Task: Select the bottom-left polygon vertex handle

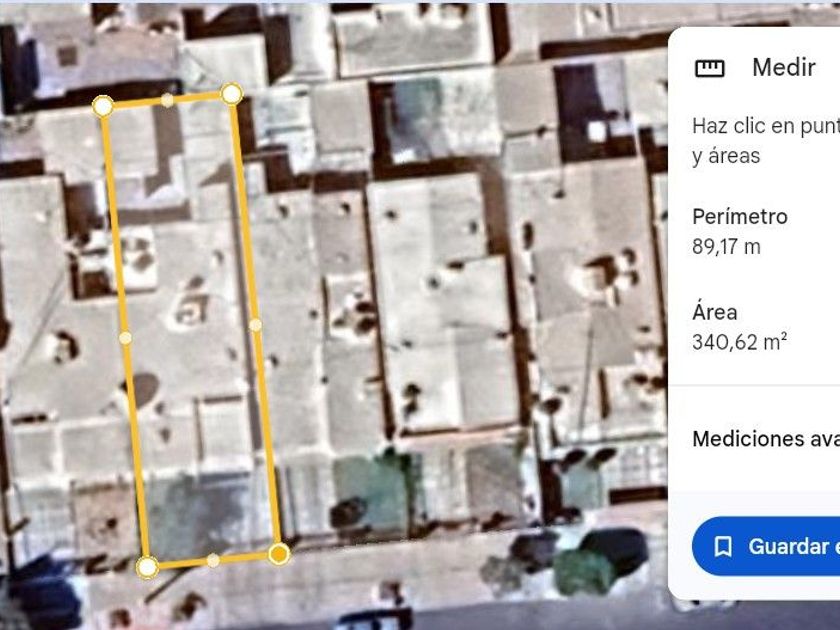Action: click(x=147, y=567)
